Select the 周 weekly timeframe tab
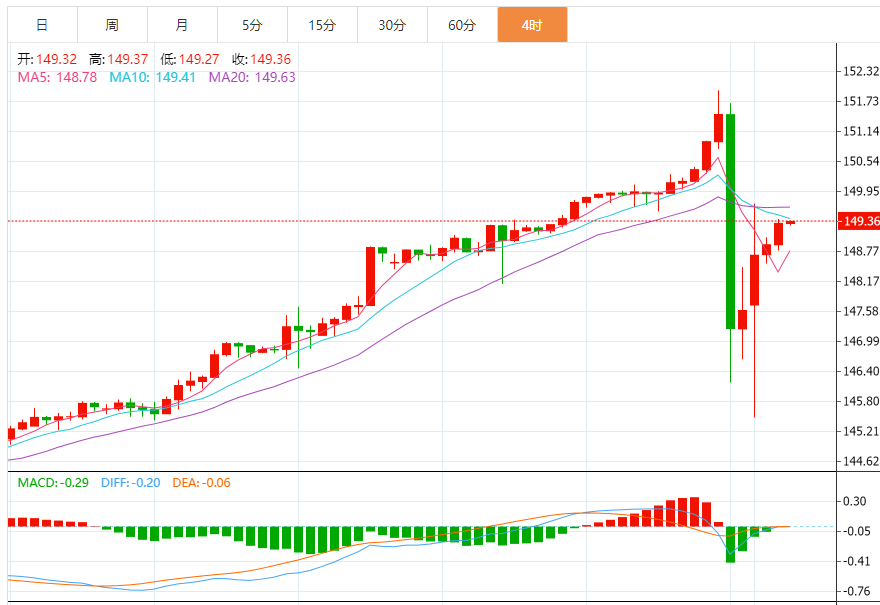Screen dimensions: 880x605 [112, 25]
